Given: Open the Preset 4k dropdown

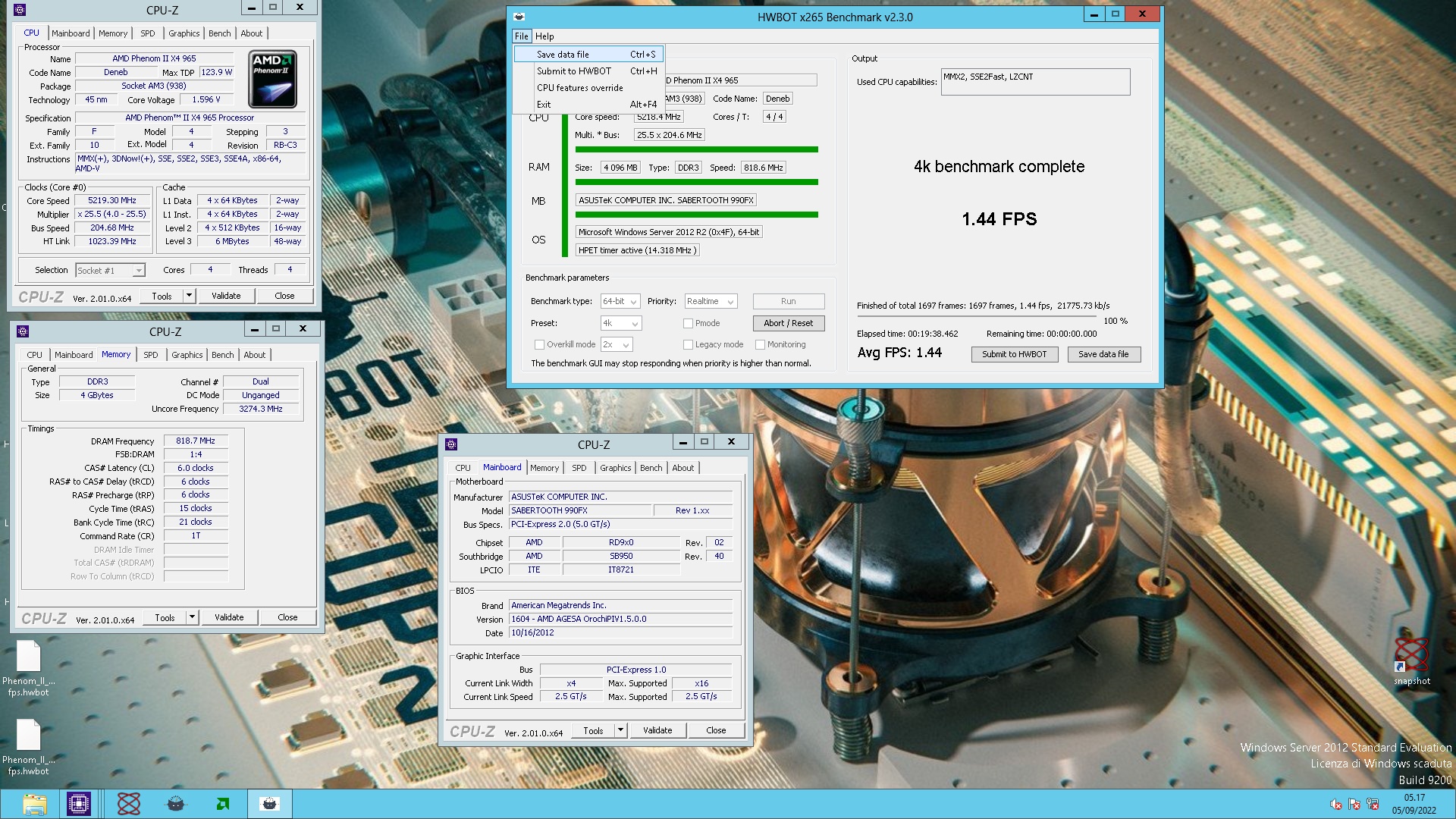Looking at the screenshot, I should 621,323.
